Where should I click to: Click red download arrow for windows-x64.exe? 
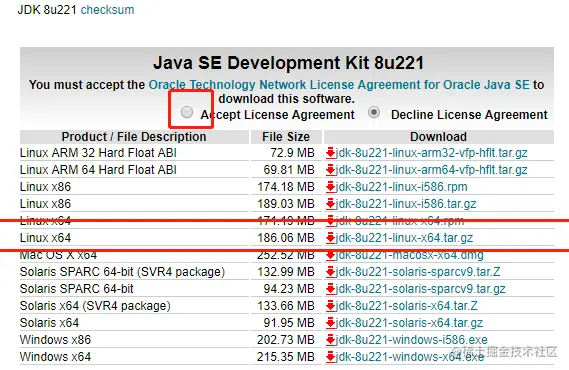330,357
